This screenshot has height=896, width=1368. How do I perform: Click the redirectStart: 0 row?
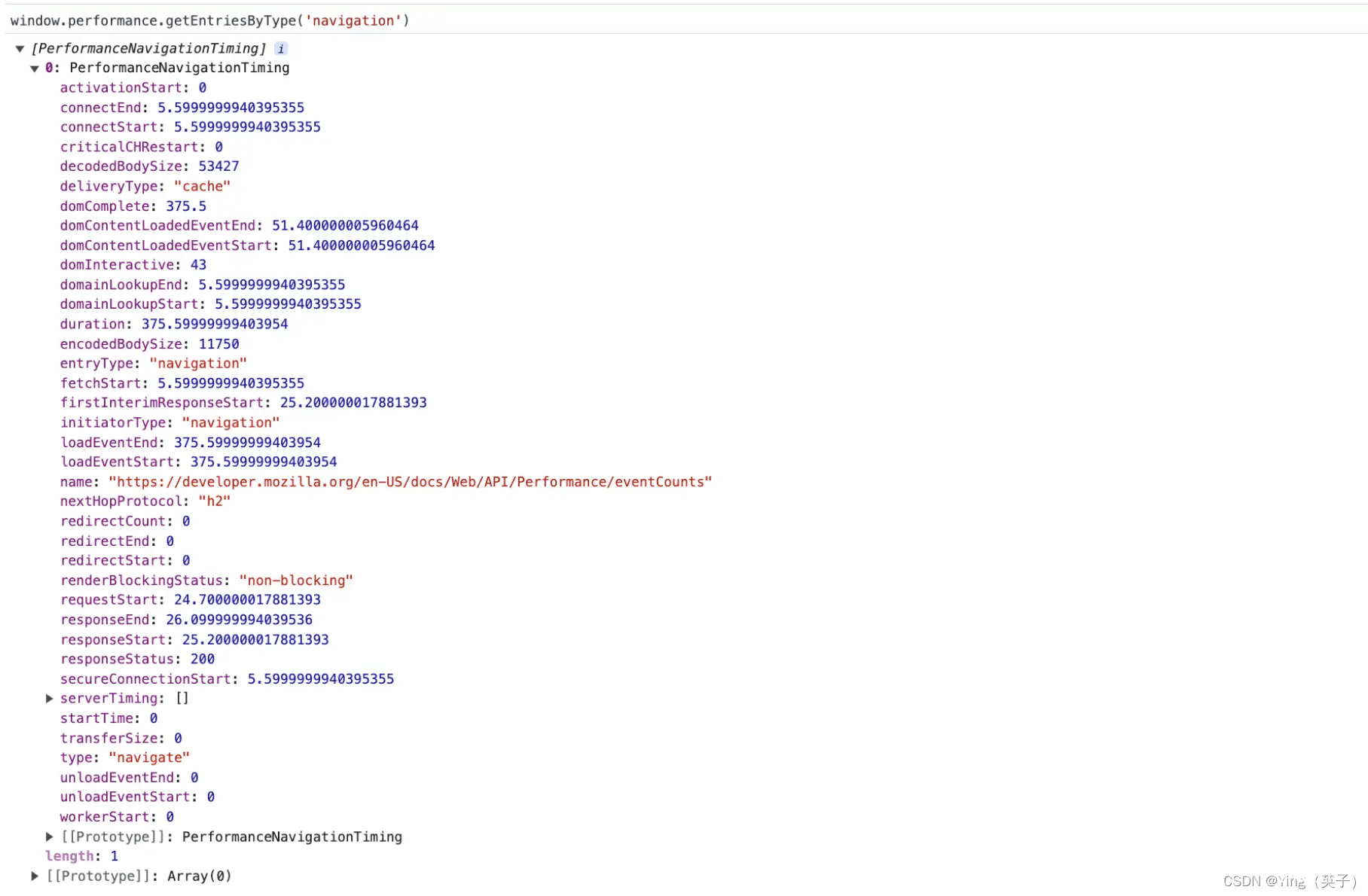(x=125, y=560)
